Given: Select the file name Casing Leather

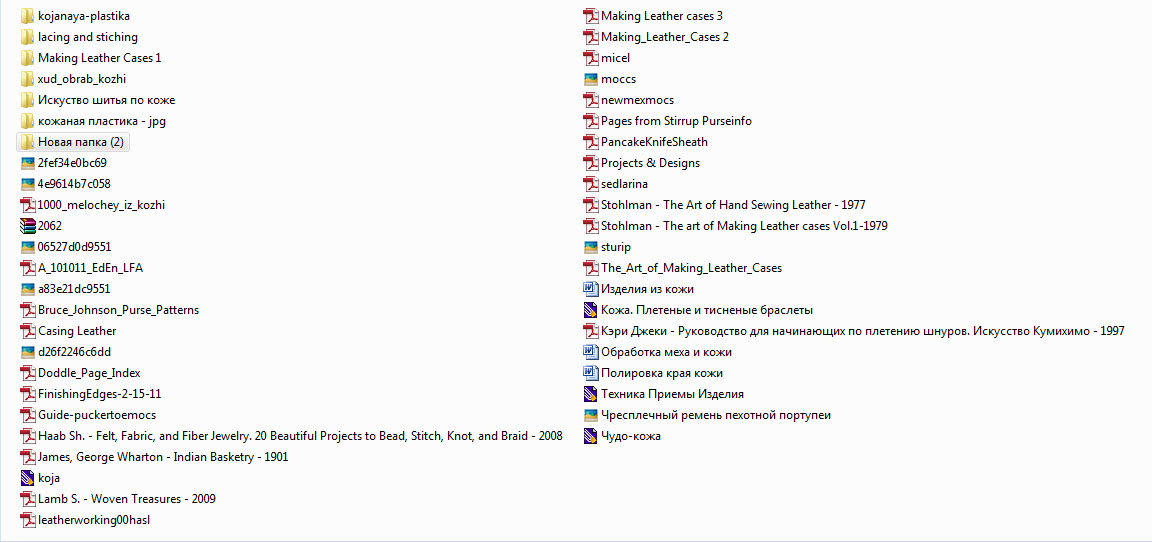Looking at the screenshot, I should pos(77,331).
